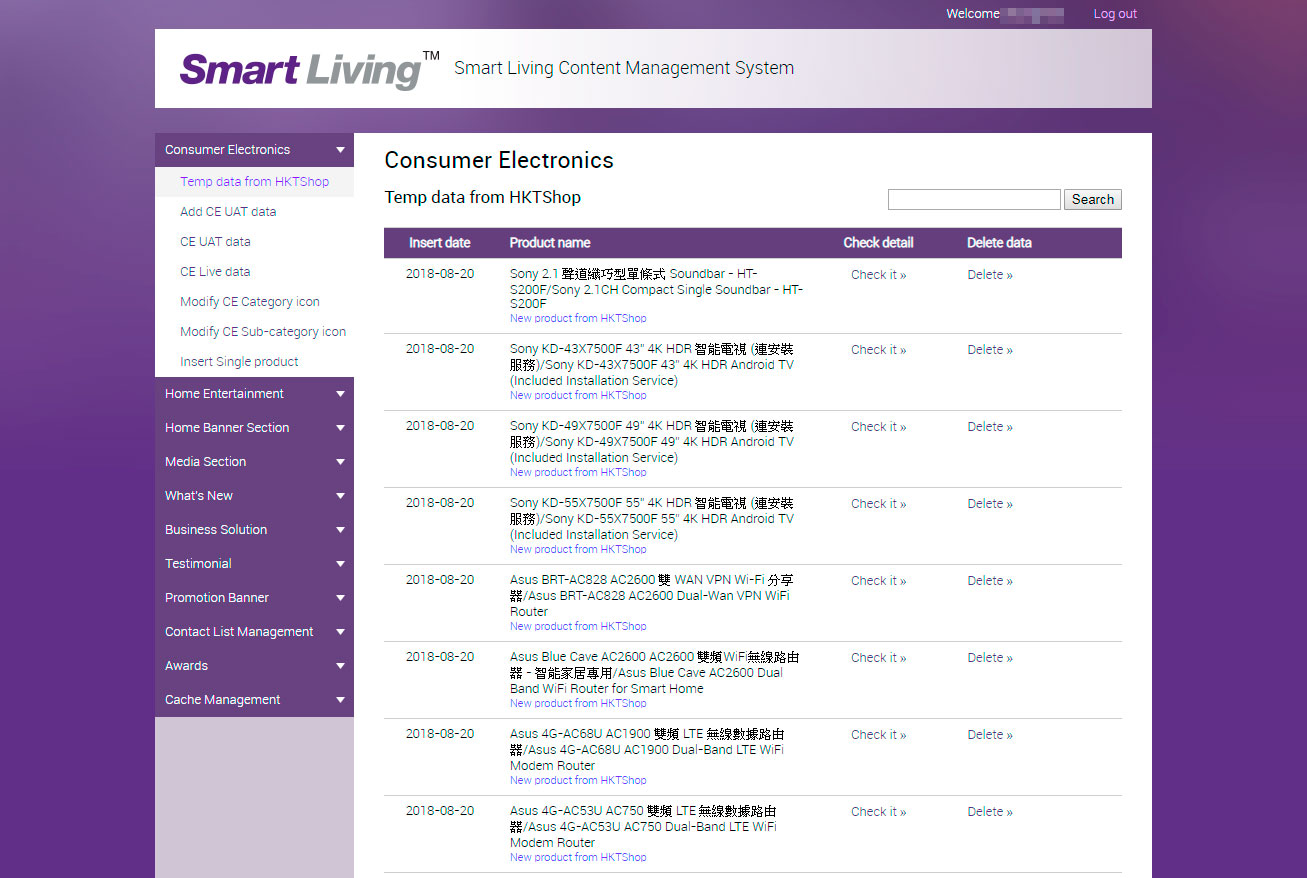The width and height of the screenshot is (1307, 878).
Task: Click Log out link
Action: pyautogui.click(x=1115, y=14)
